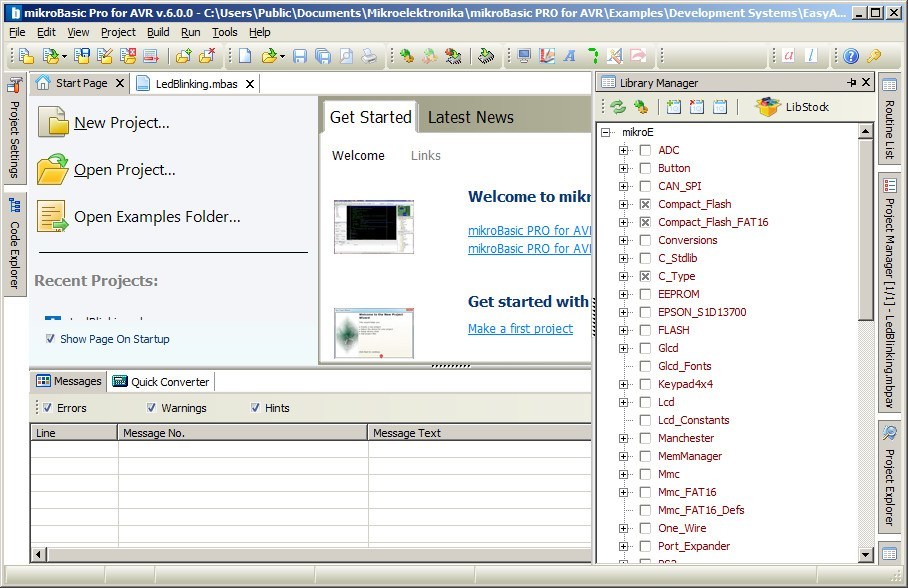The image size is (908, 588).
Task: Click the green refresh arrows in Library Manager
Action: [x=618, y=107]
